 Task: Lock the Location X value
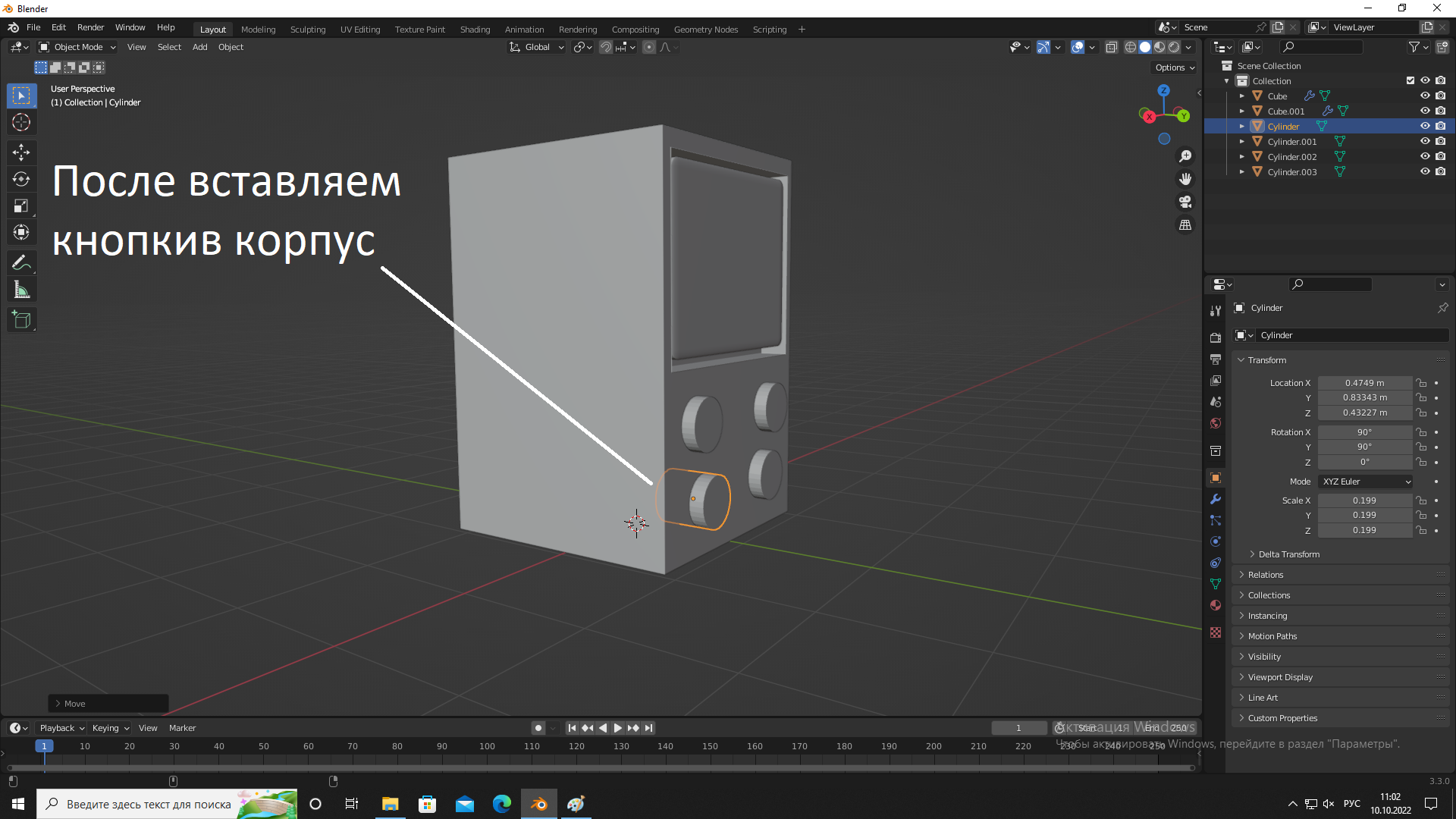(x=1422, y=383)
